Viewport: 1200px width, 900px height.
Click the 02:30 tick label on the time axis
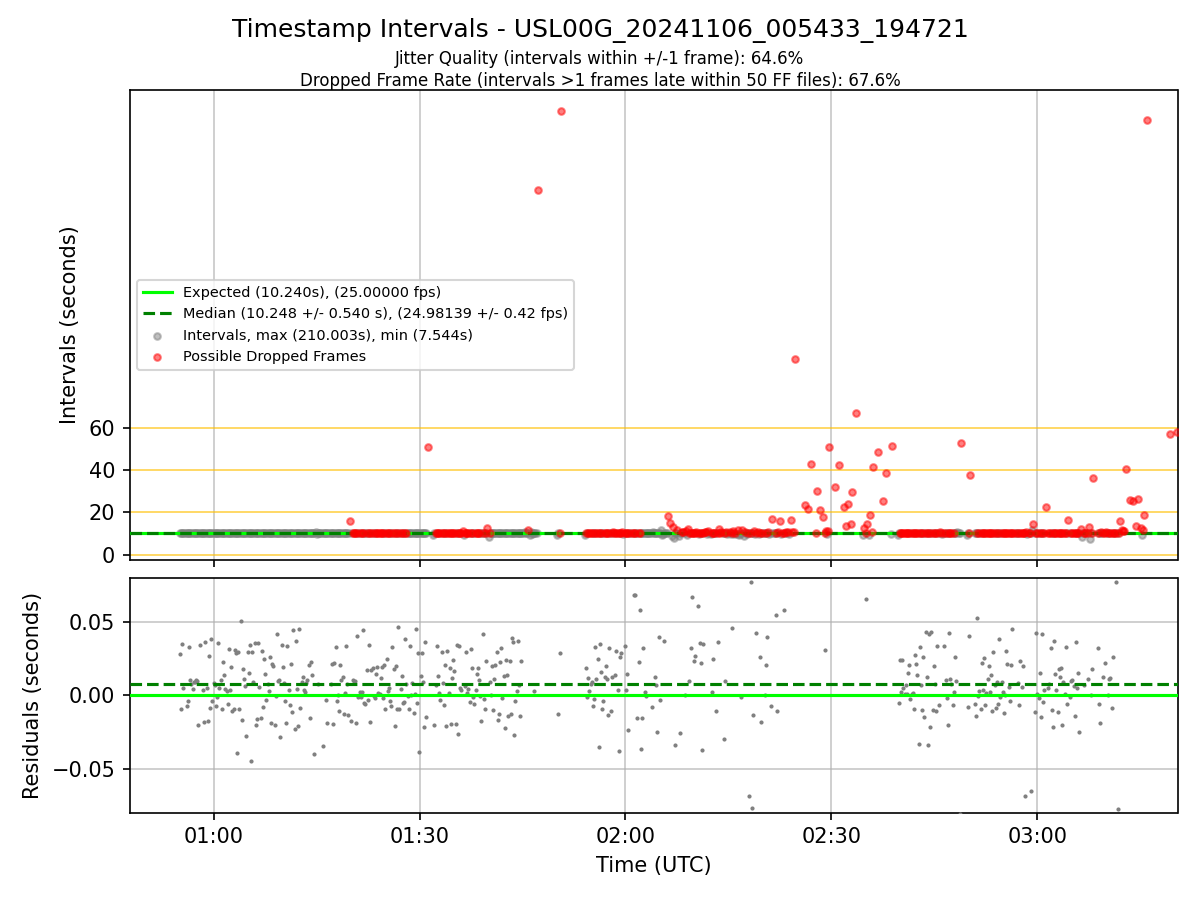click(x=830, y=834)
